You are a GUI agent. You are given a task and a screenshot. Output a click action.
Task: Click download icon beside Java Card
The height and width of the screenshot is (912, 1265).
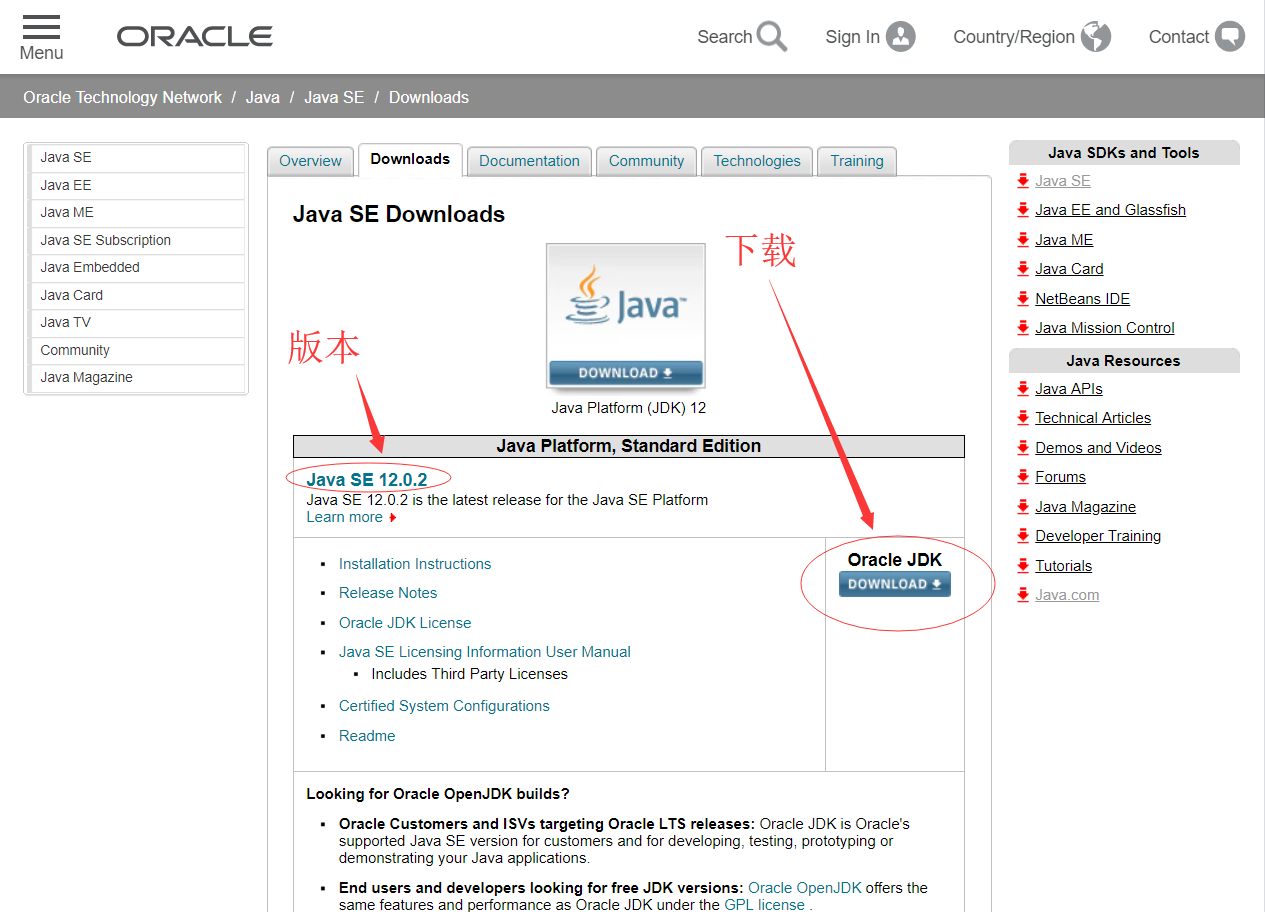point(1023,269)
